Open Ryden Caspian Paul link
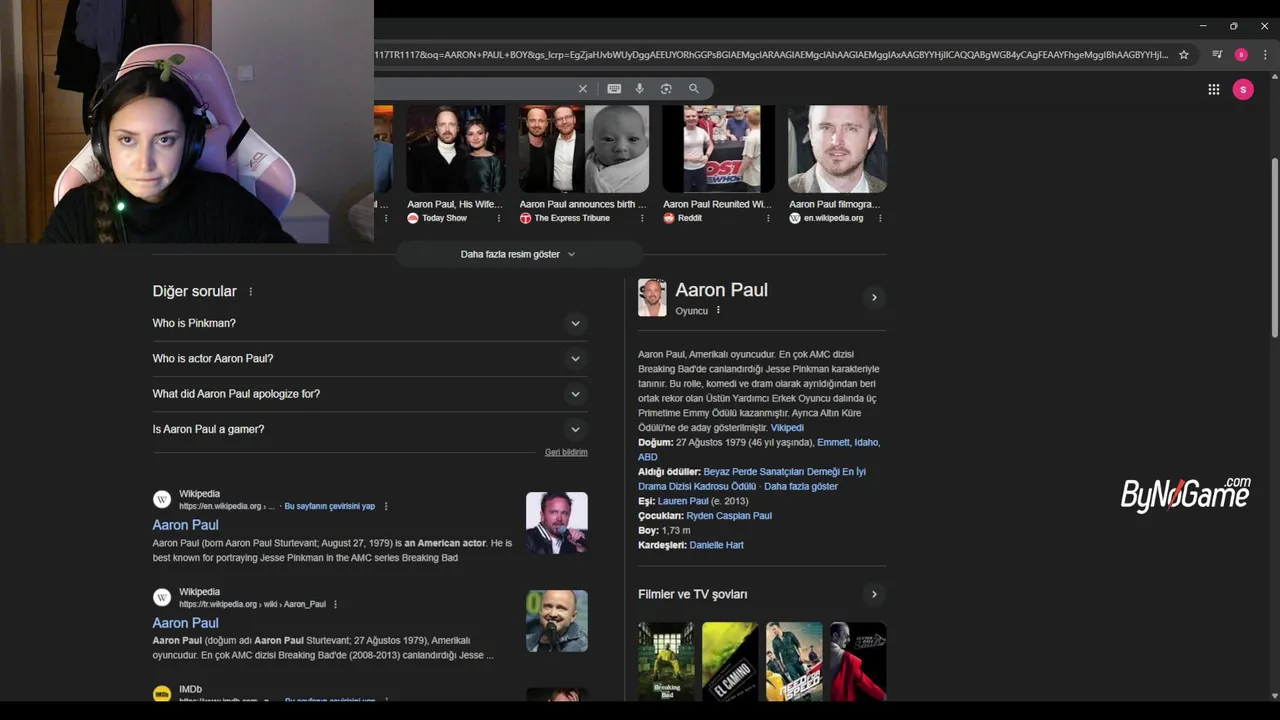The image size is (1280, 720). click(729, 516)
